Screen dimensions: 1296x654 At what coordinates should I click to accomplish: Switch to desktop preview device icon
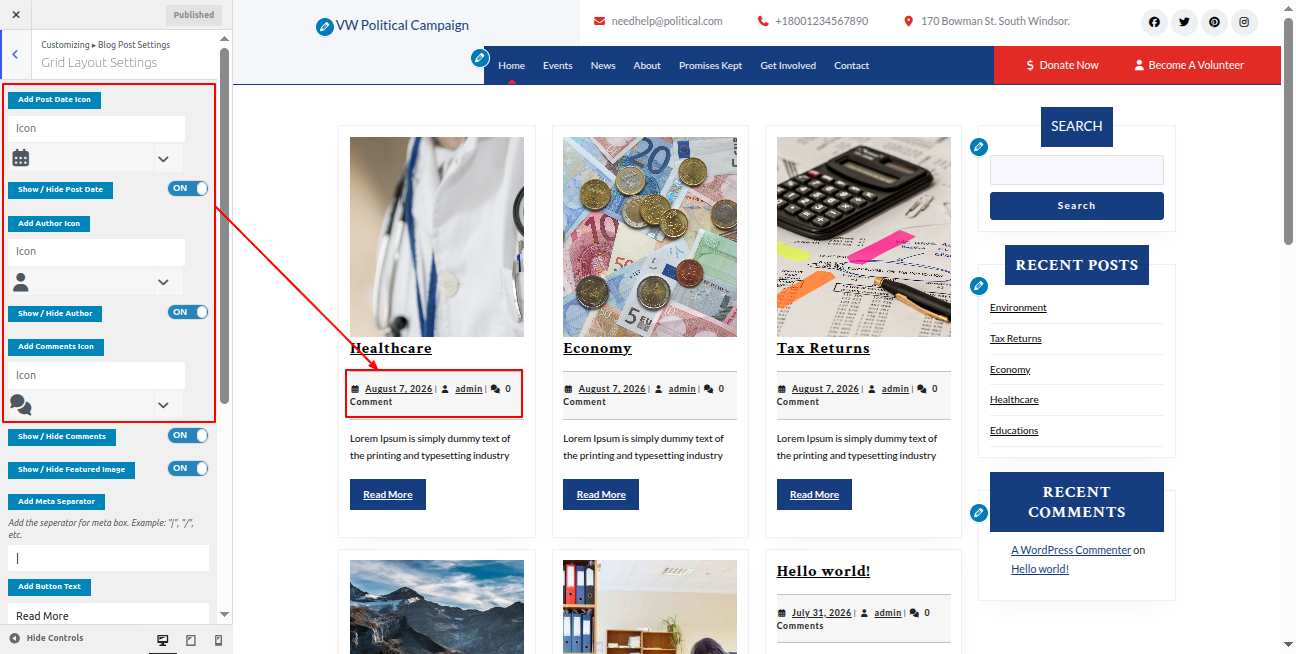pos(162,640)
